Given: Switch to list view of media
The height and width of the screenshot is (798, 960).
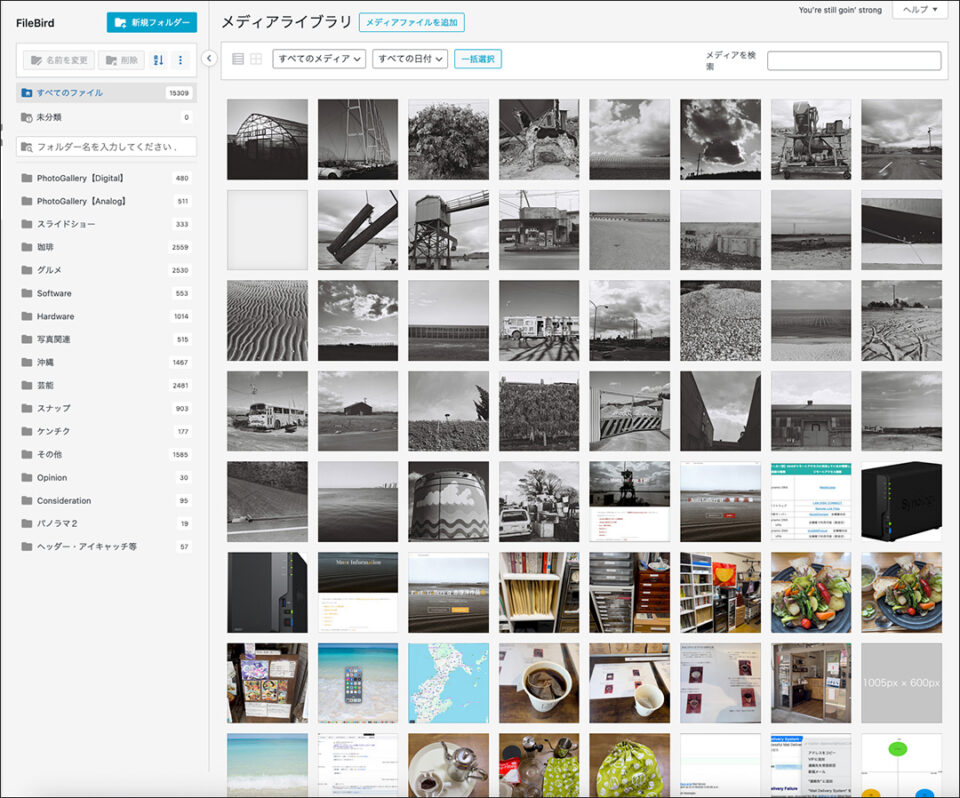Looking at the screenshot, I should (238, 59).
